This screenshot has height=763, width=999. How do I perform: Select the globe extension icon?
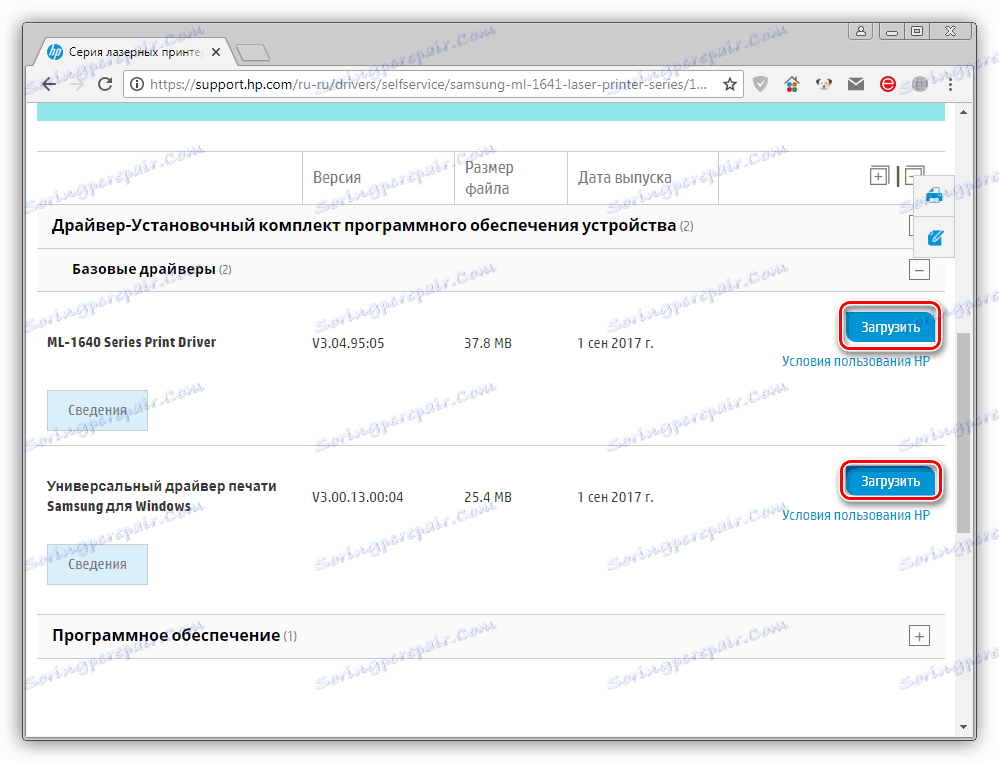click(919, 84)
